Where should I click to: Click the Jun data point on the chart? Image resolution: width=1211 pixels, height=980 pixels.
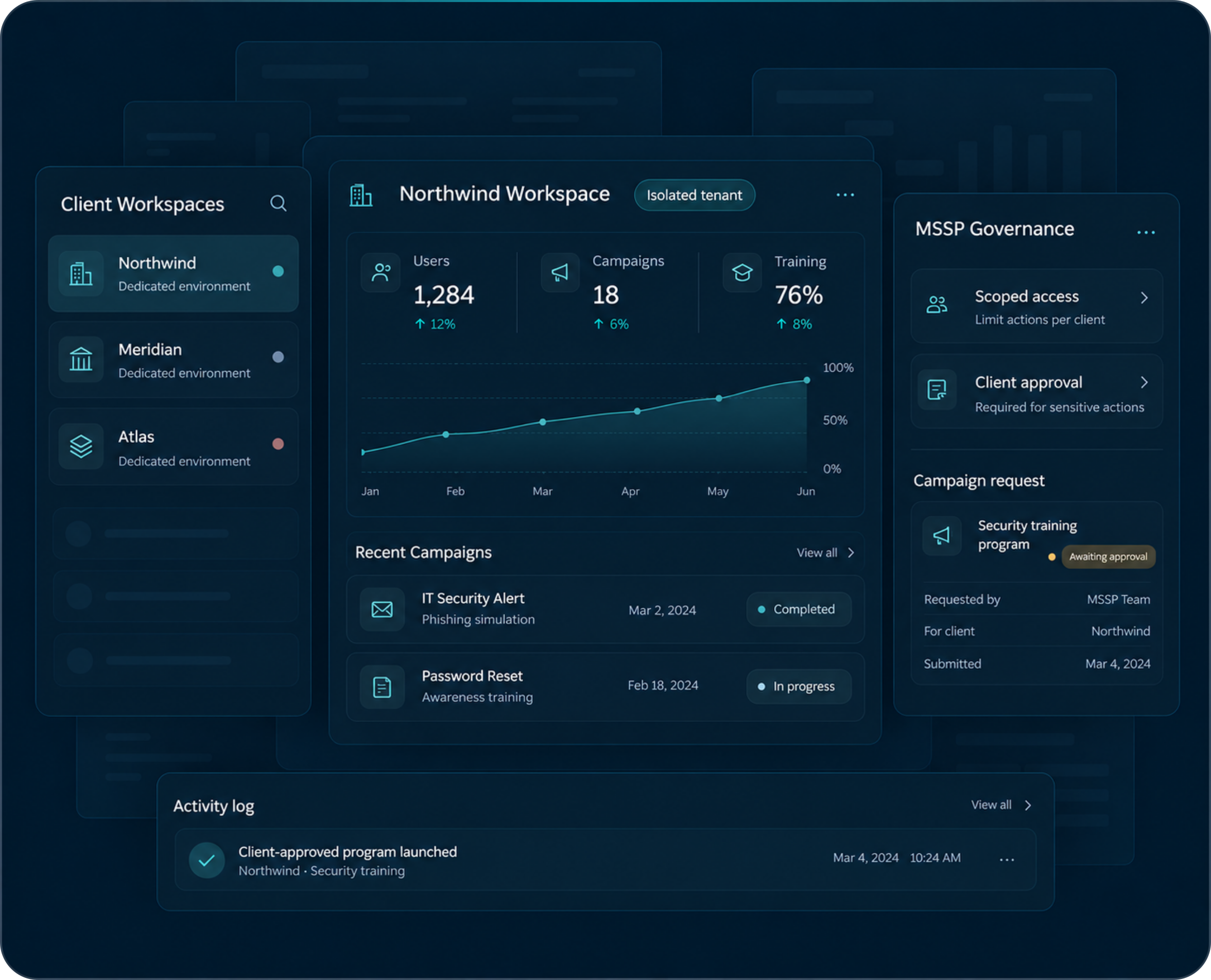(x=807, y=380)
